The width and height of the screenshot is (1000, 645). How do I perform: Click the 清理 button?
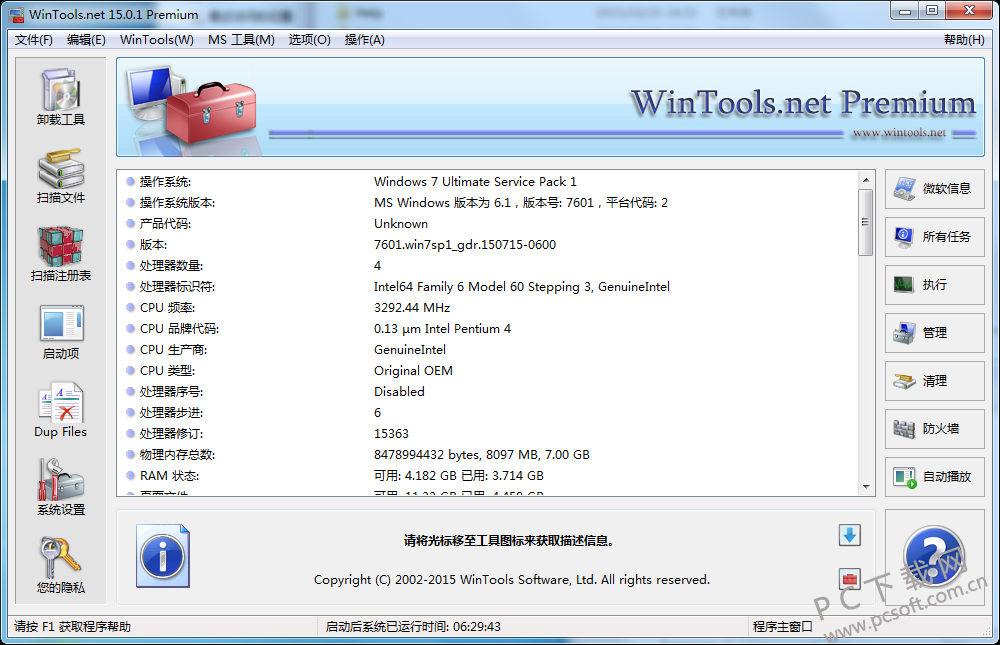pyautogui.click(x=934, y=381)
